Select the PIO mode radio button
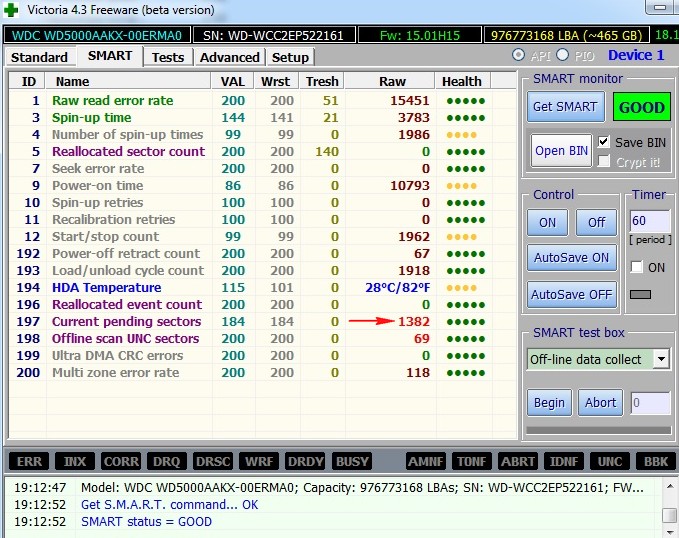The width and height of the screenshot is (679, 538). 563,55
